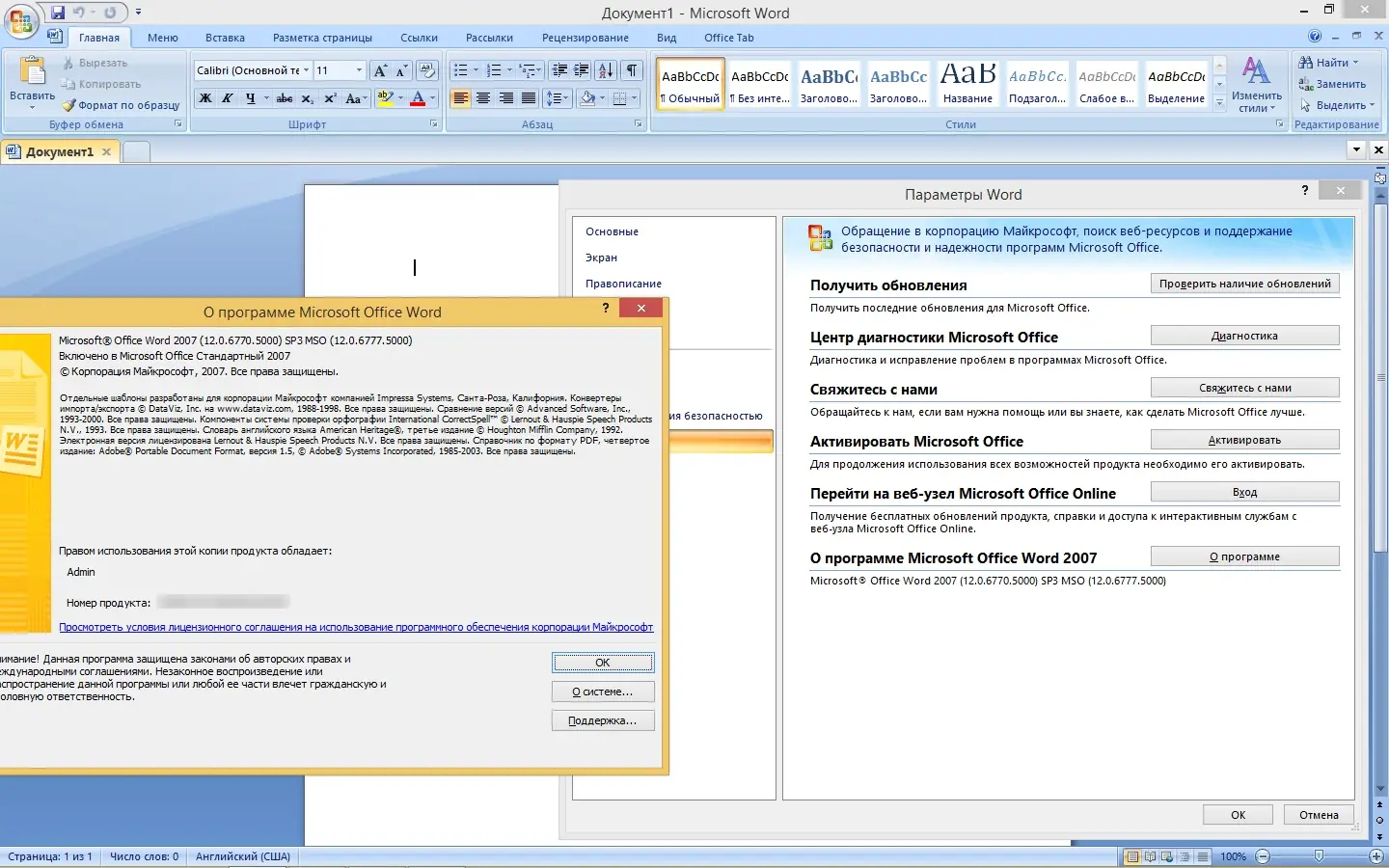Toggle Bold (Ж) formatting
This screenshot has width=1389, height=868.
[x=205, y=98]
